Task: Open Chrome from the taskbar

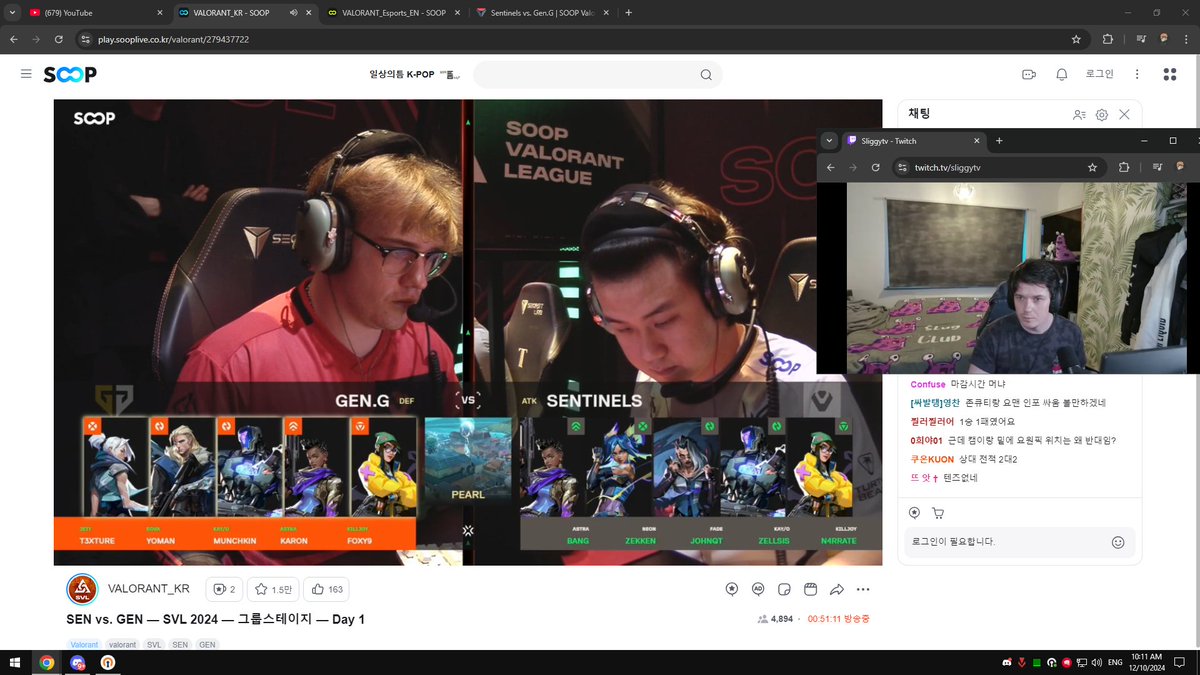Action: [x=46, y=662]
